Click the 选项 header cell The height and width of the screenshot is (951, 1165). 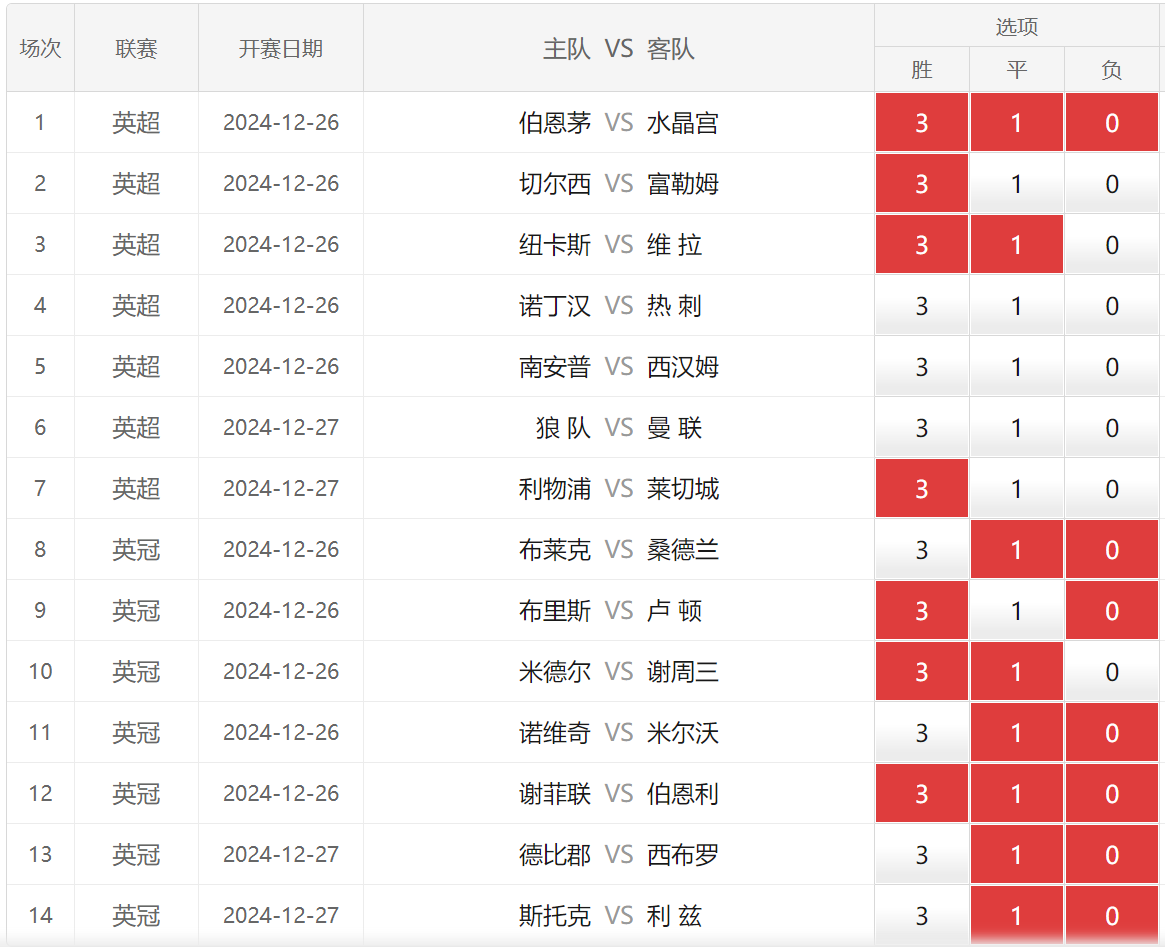(1016, 26)
